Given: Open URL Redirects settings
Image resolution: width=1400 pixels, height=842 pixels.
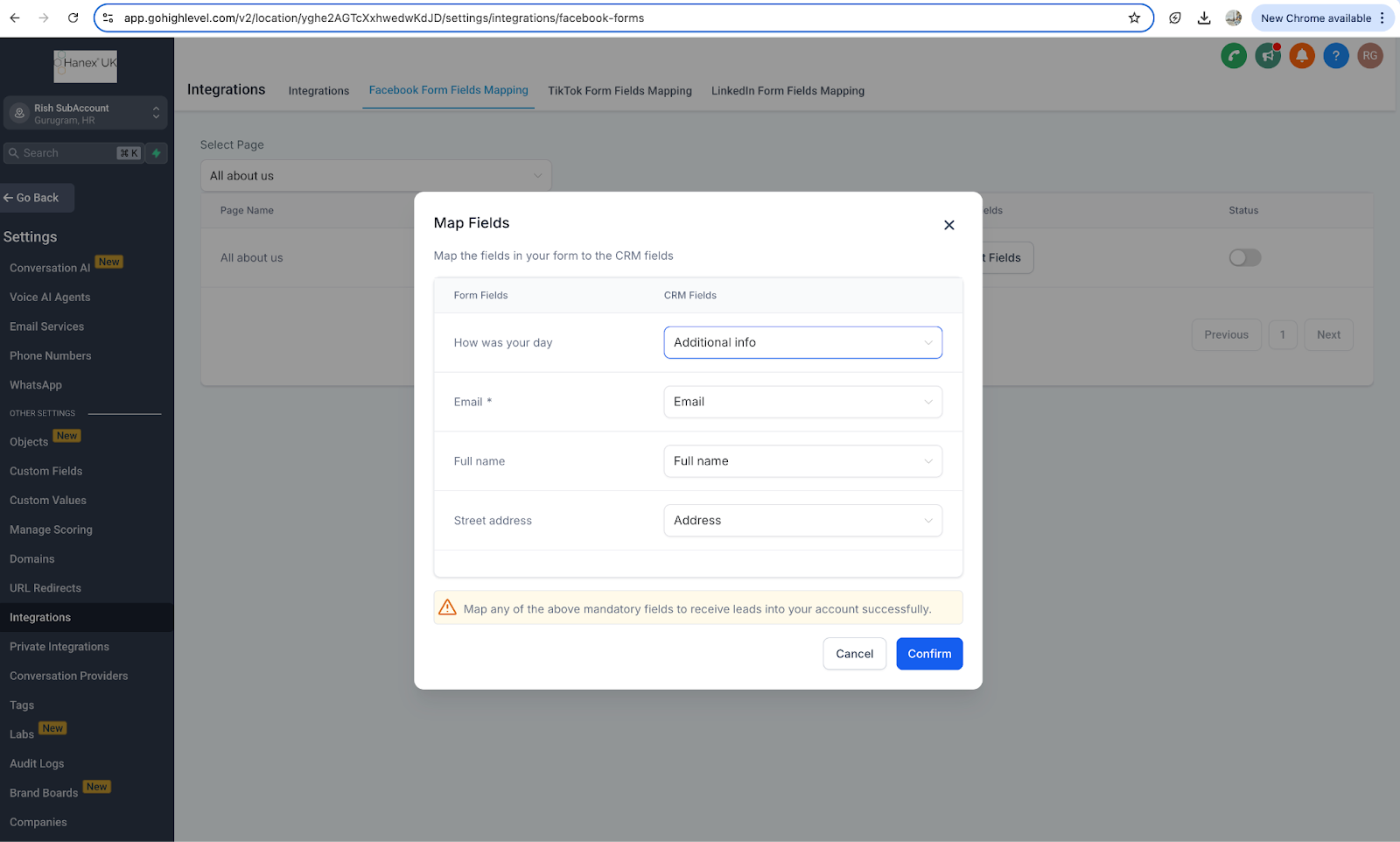Looking at the screenshot, I should pyautogui.click(x=45, y=588).
